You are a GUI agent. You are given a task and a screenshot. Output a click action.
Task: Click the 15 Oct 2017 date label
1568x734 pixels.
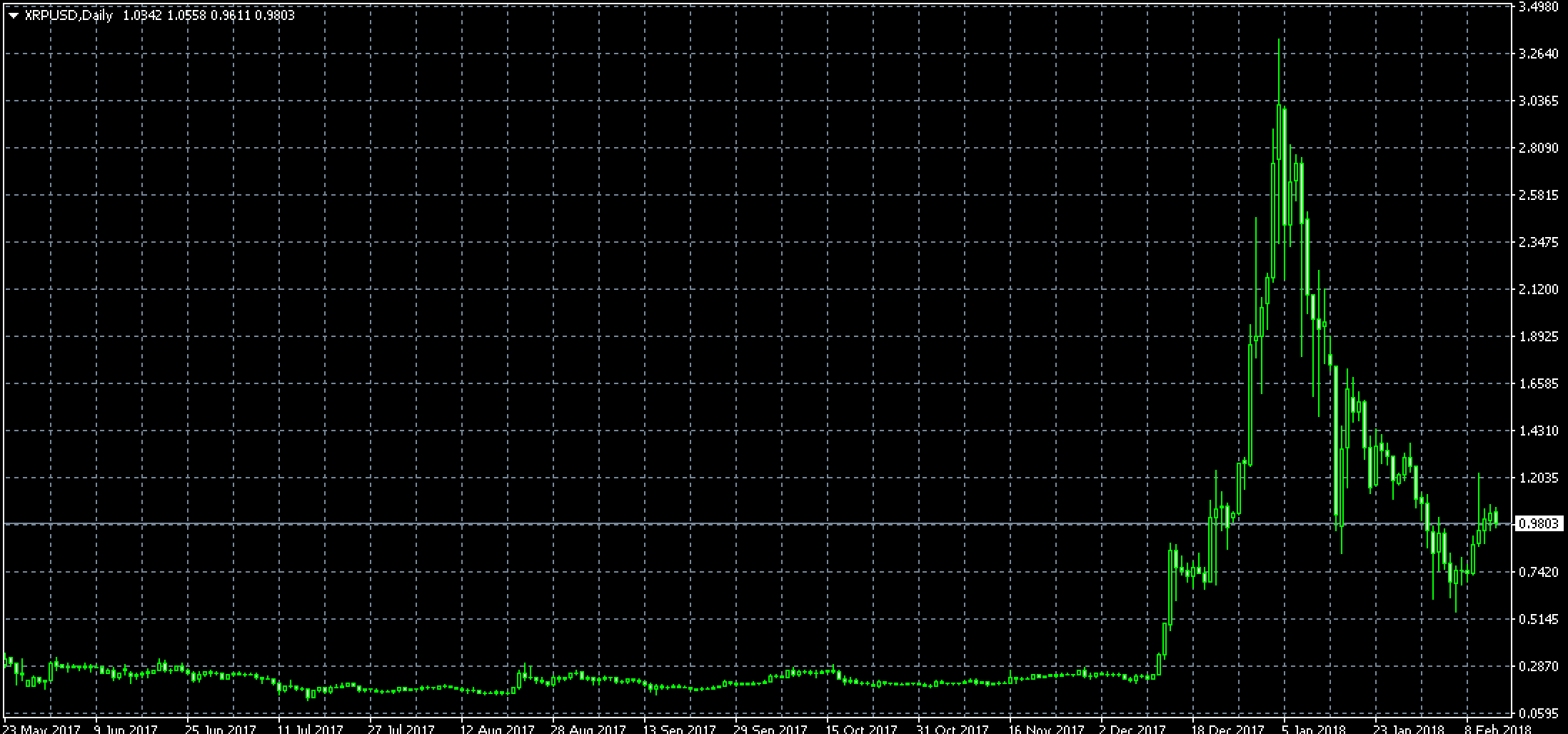(863, 729)
